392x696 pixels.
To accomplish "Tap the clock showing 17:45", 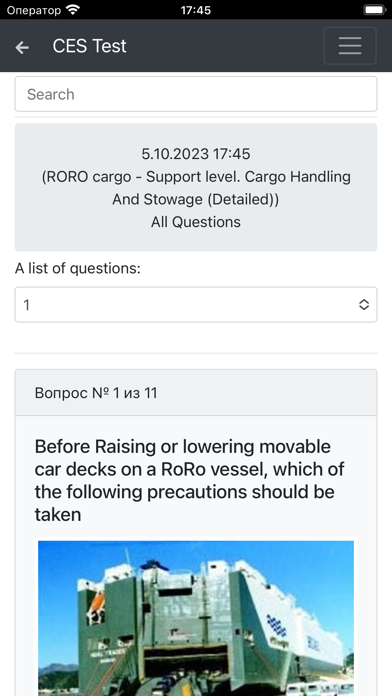I will pyautogui.click(x=196, y=10).
